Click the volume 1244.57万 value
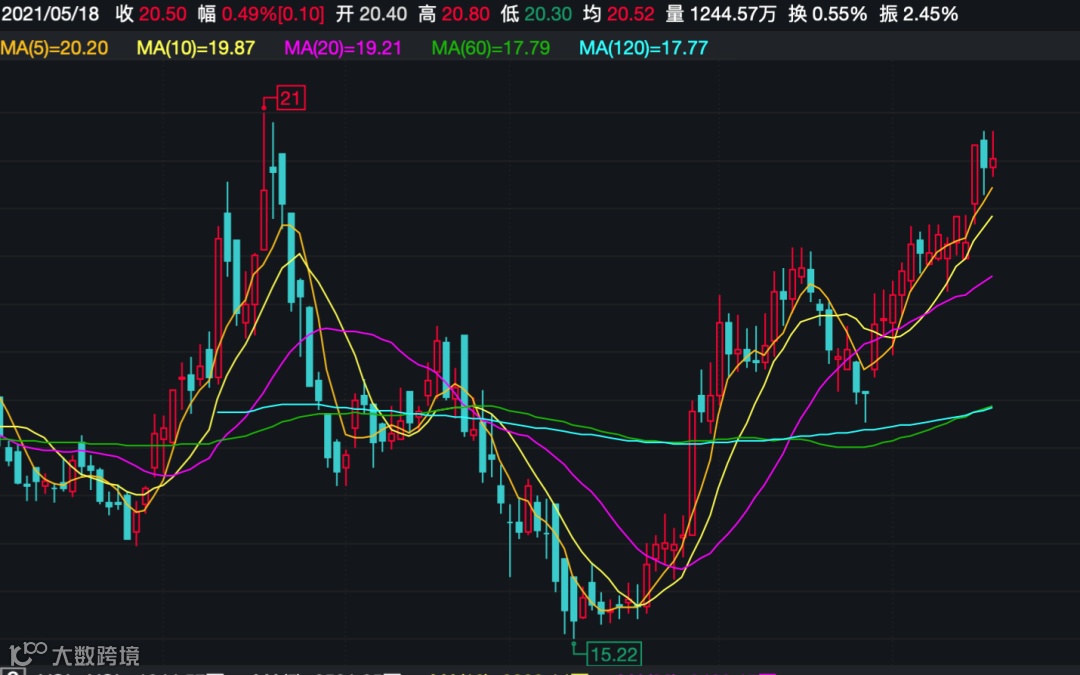The image size is (1080, 675). point(733,14)
